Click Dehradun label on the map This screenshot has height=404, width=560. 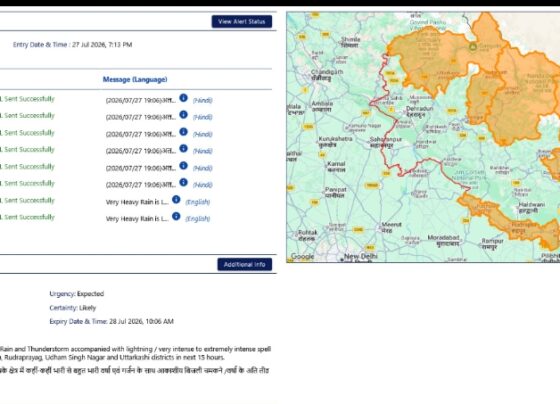coord(420,111)
